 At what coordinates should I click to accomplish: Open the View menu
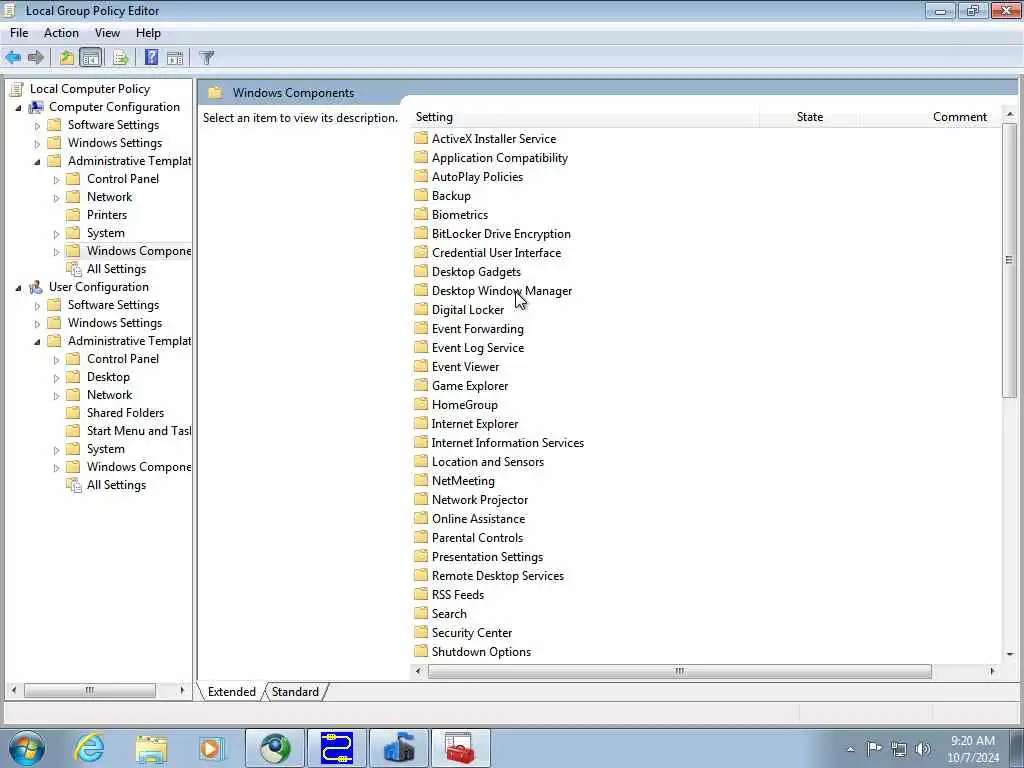coord(107,33)
